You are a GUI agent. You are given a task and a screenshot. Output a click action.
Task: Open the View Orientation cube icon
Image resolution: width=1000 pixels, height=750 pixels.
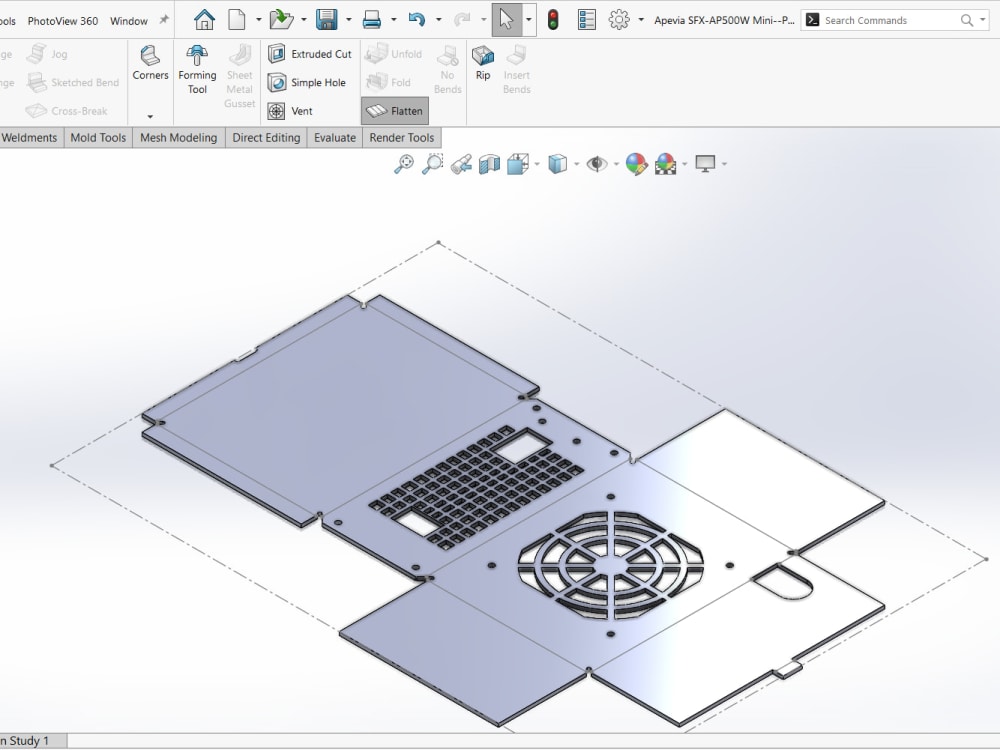518,164
